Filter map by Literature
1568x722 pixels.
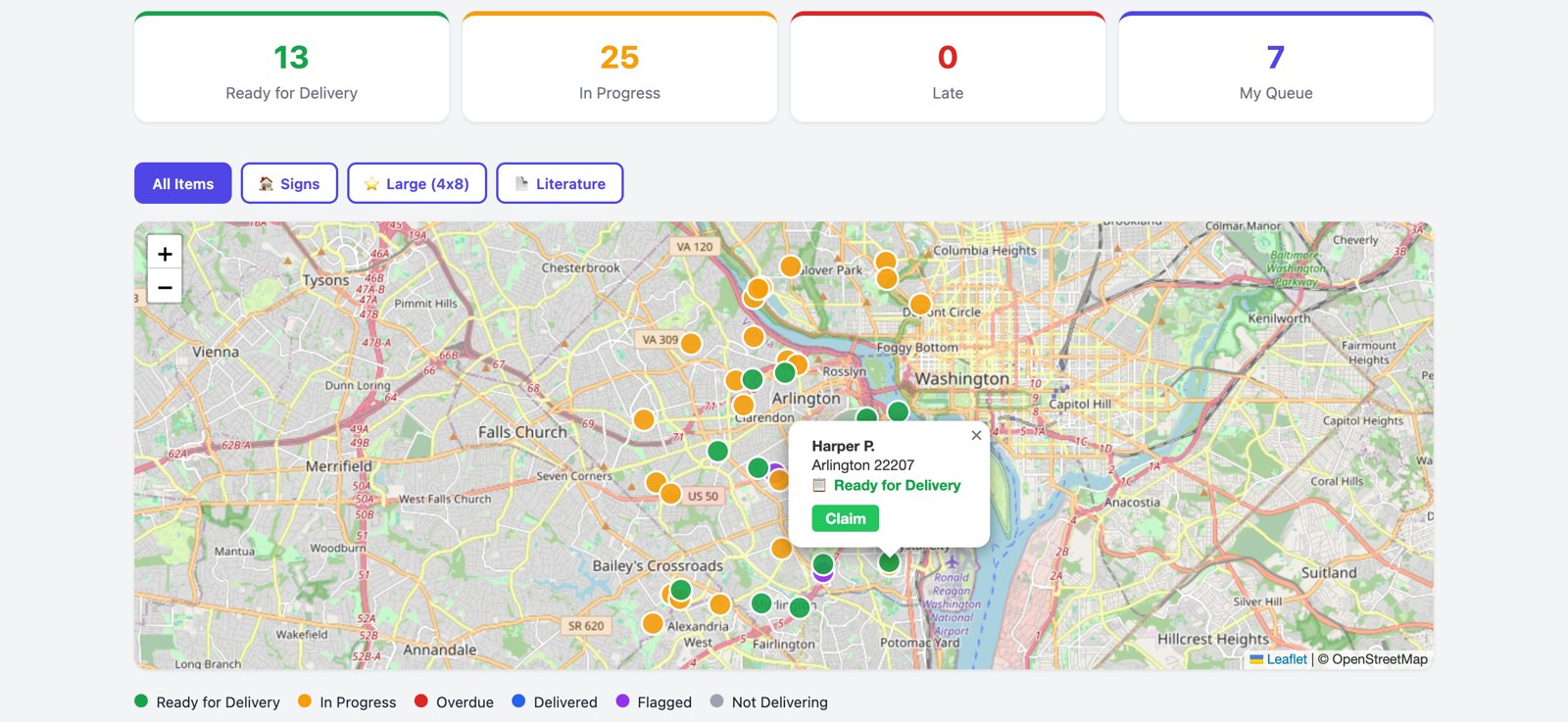coord(560,183)
